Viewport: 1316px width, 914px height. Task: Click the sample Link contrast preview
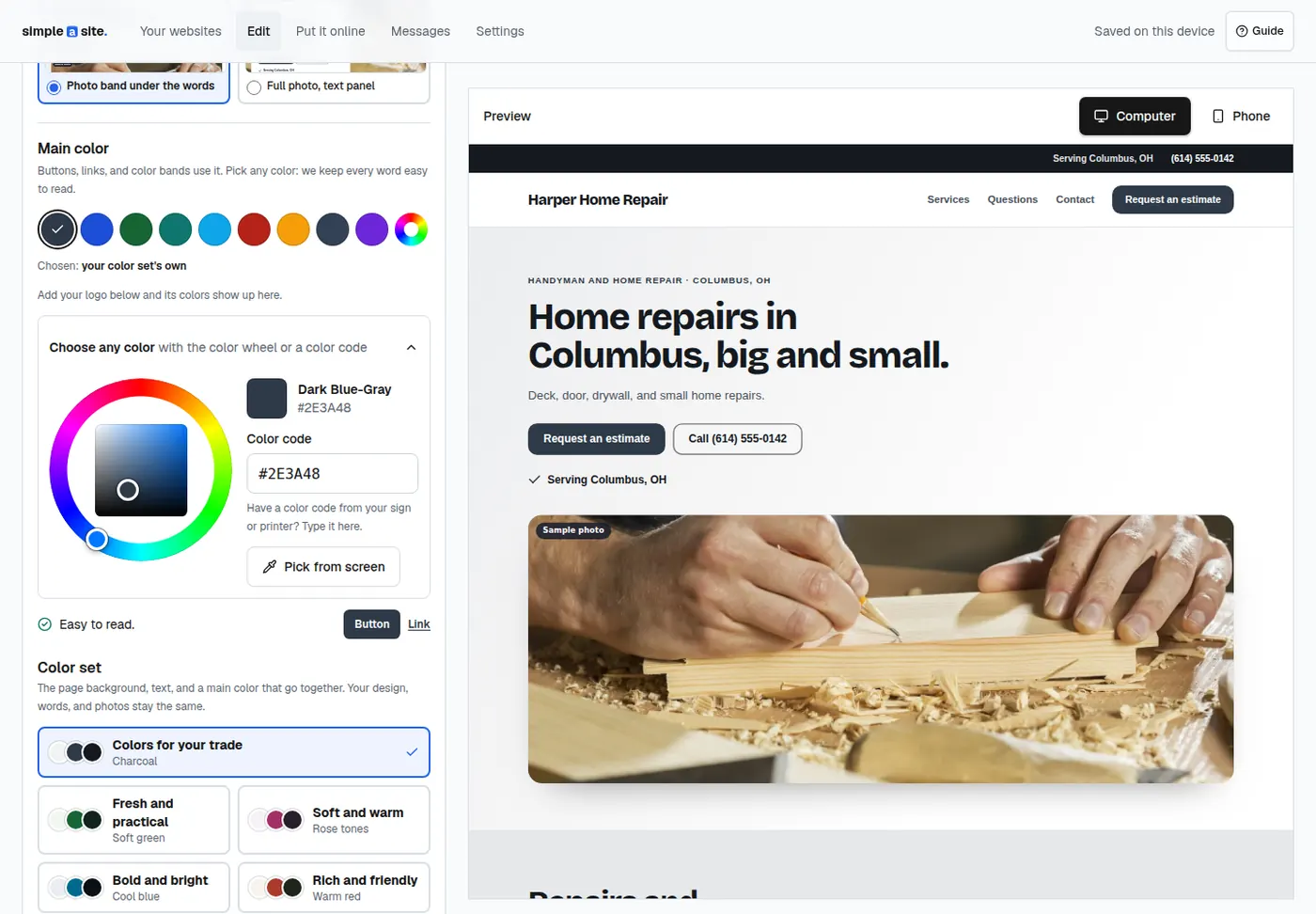419,624
